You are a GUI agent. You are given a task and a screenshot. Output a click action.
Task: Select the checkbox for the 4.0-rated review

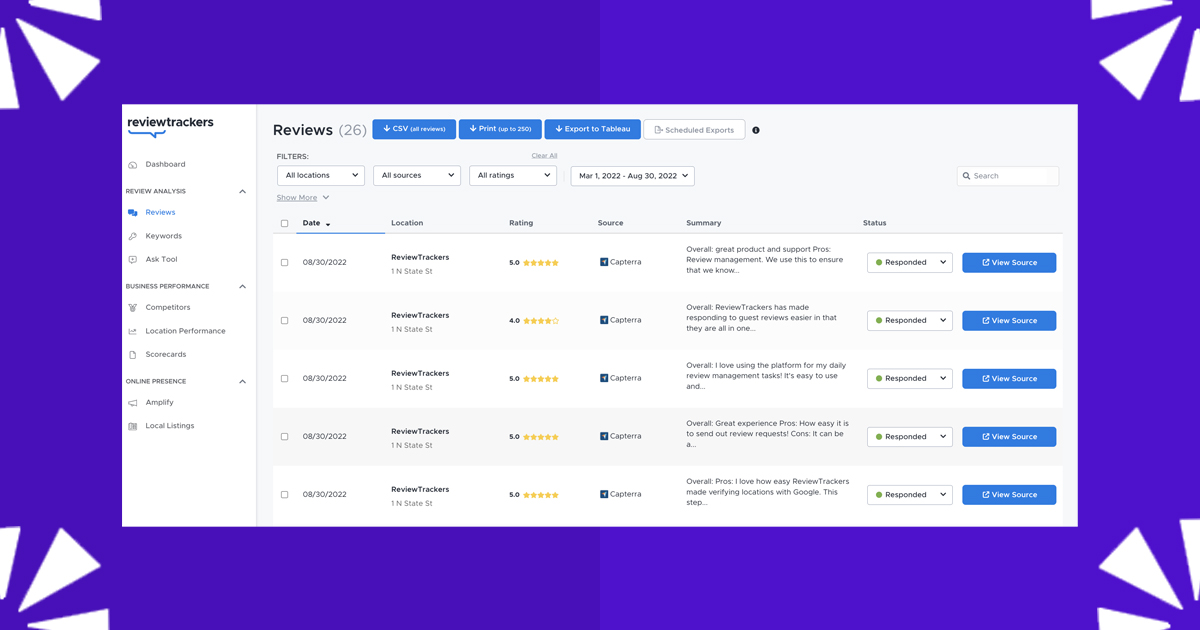[x=285, y=321]
